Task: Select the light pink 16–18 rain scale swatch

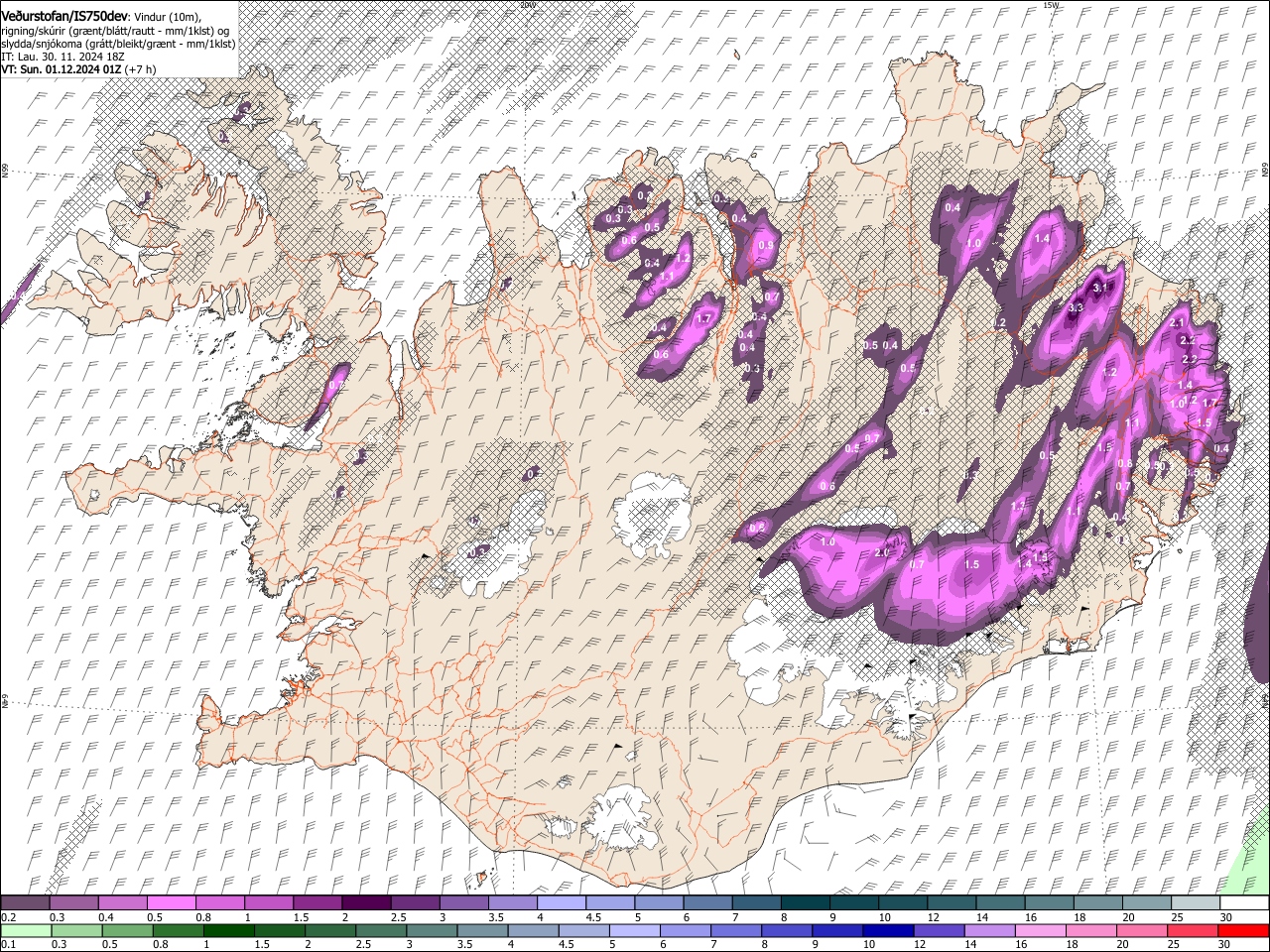Action: click(1040, 930)
